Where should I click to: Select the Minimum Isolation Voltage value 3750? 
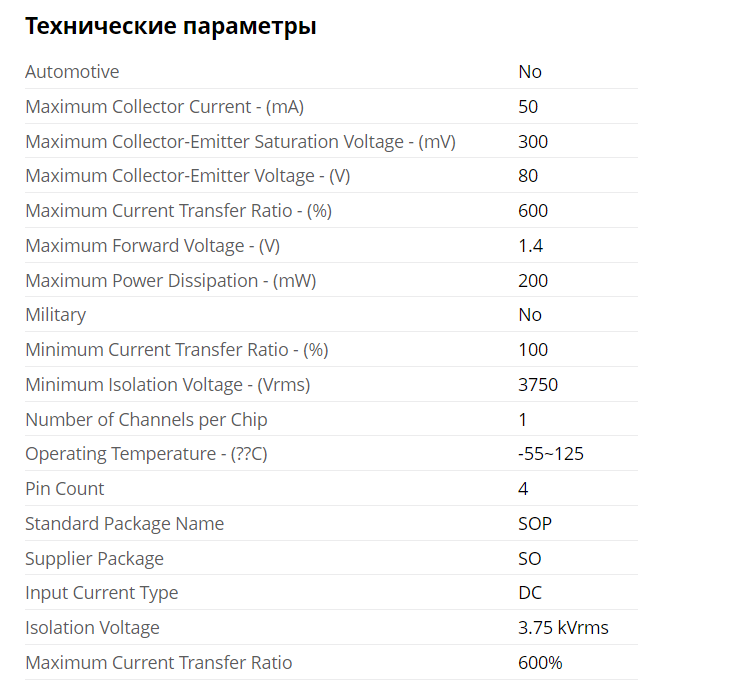538,385
